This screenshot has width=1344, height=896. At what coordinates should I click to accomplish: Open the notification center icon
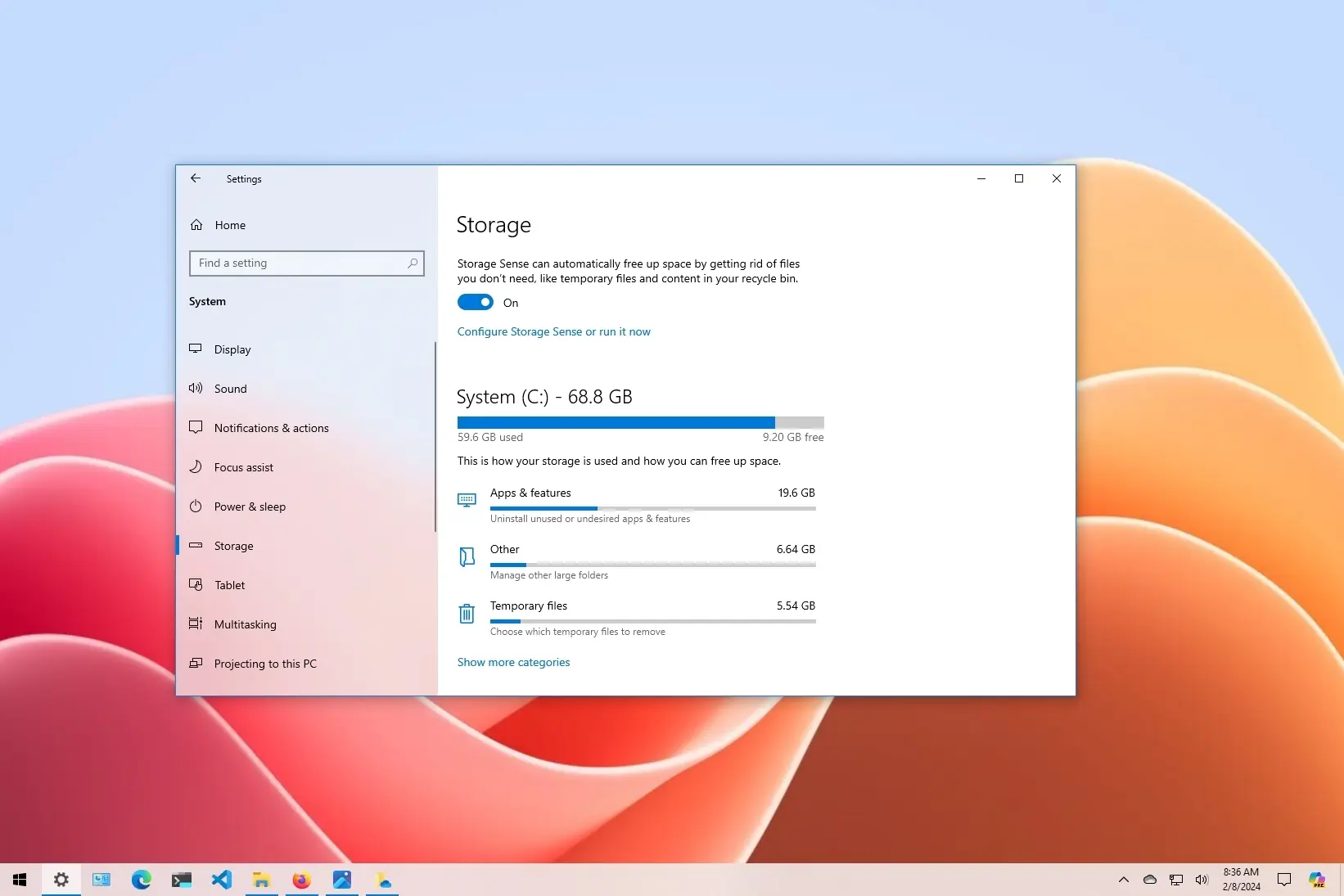[x=1284, y=880]
